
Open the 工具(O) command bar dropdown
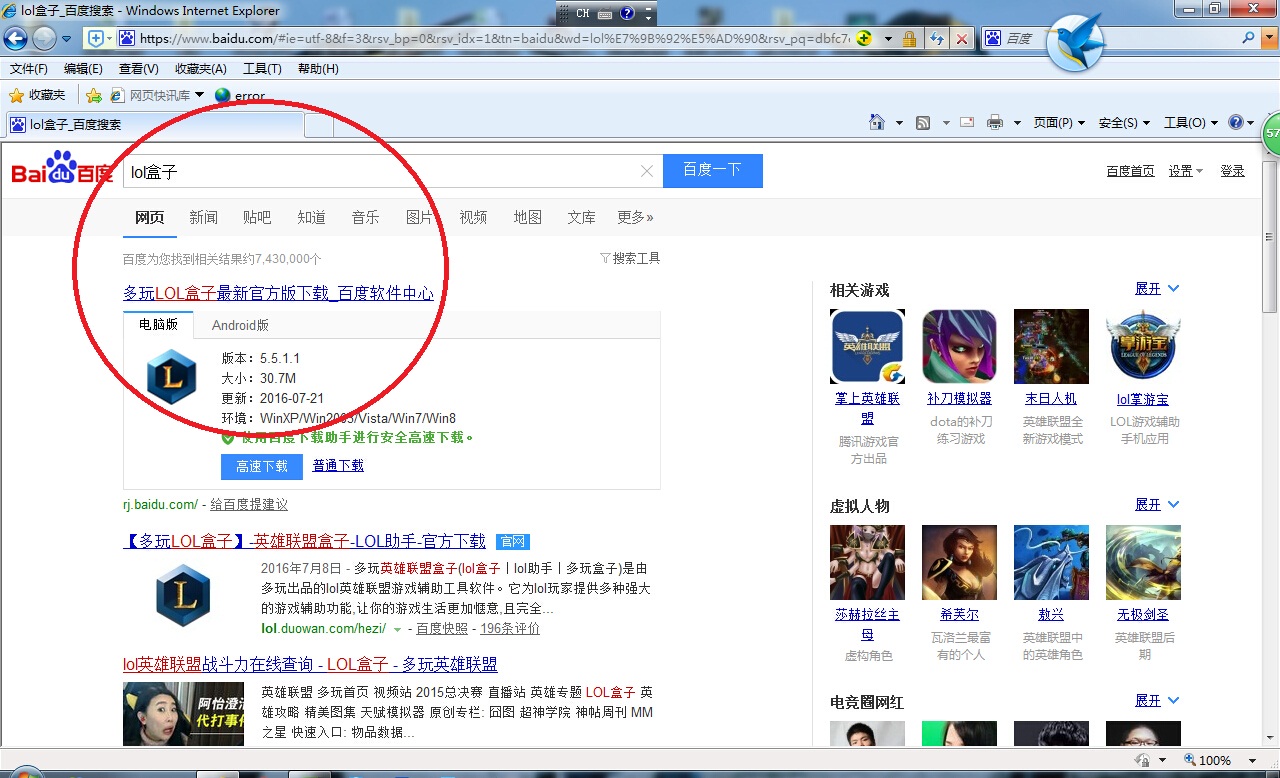click(x=1191, y=122)
